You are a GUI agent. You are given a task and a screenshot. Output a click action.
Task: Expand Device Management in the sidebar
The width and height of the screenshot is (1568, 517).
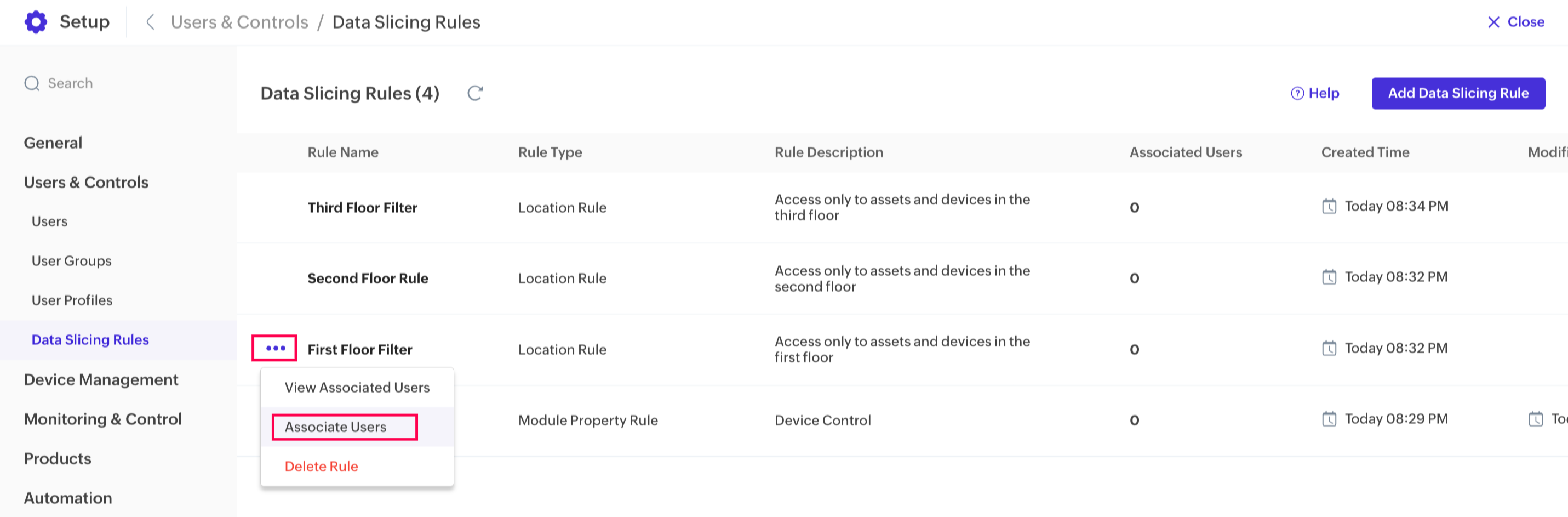(101, 379)
